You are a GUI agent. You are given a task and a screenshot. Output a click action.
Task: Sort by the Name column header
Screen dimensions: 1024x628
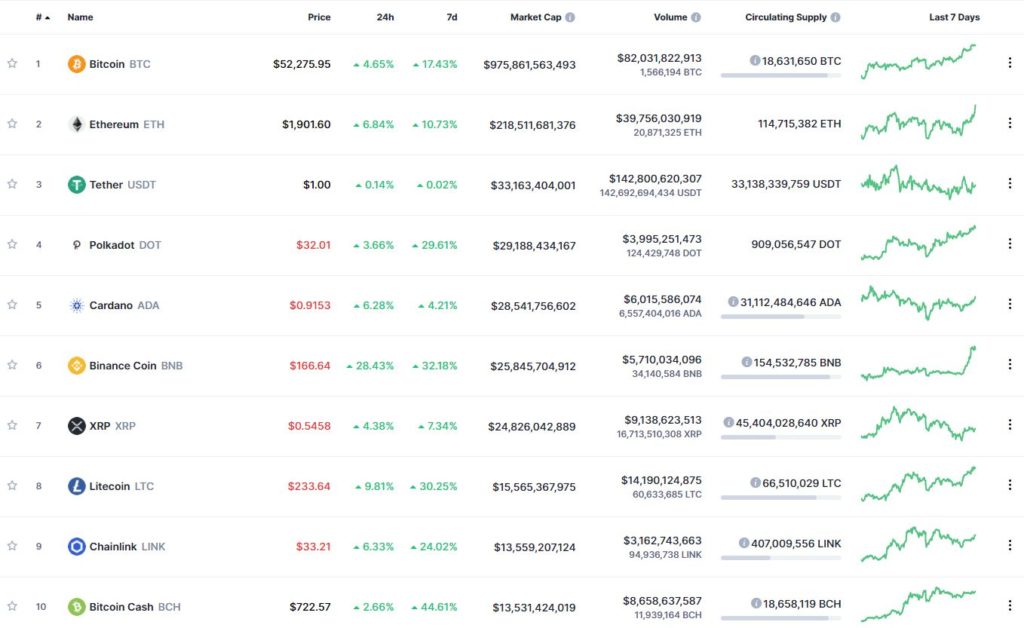(80, 17)
